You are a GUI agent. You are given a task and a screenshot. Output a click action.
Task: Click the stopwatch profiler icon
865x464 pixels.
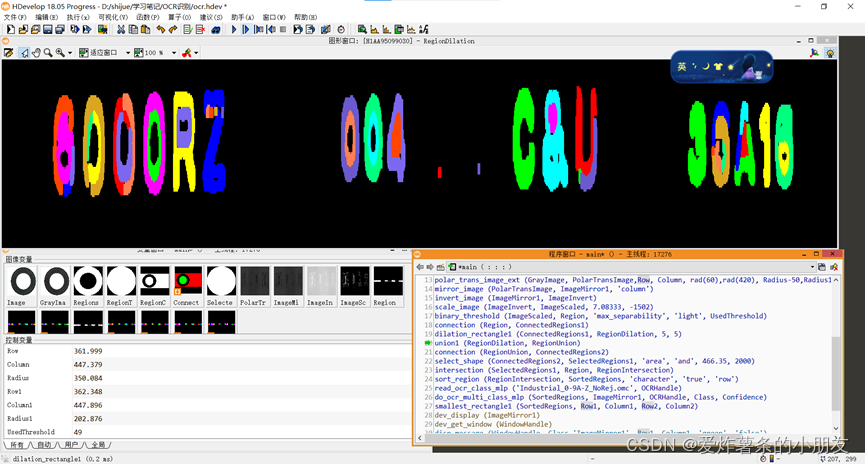pyautogui.click(x=341, y=29)
